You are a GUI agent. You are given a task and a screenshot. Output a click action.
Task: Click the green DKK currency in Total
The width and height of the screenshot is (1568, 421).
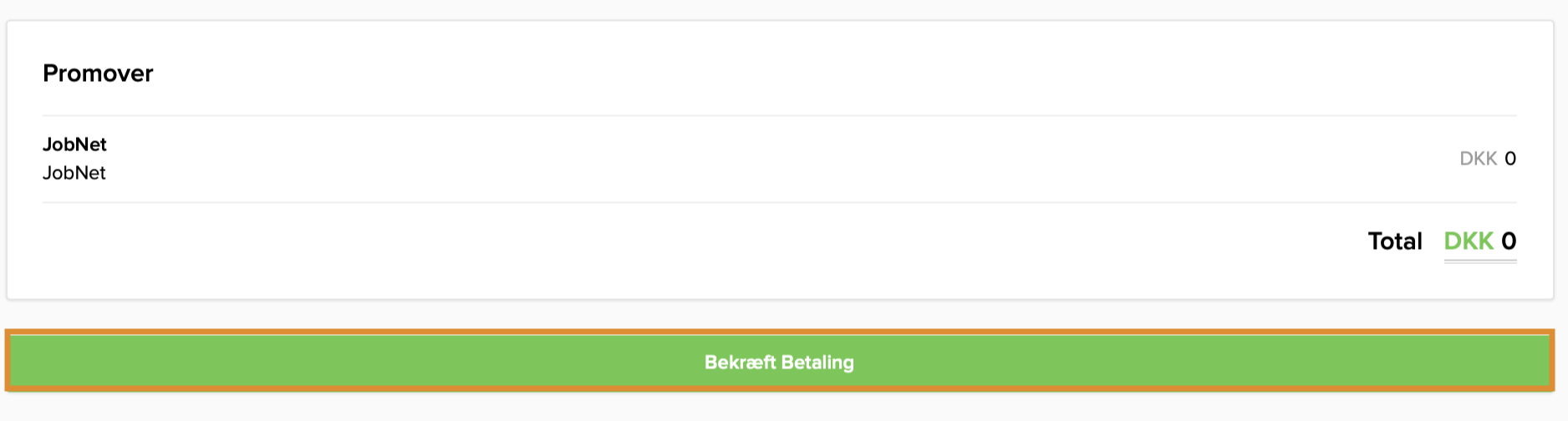coord(1469,241)
